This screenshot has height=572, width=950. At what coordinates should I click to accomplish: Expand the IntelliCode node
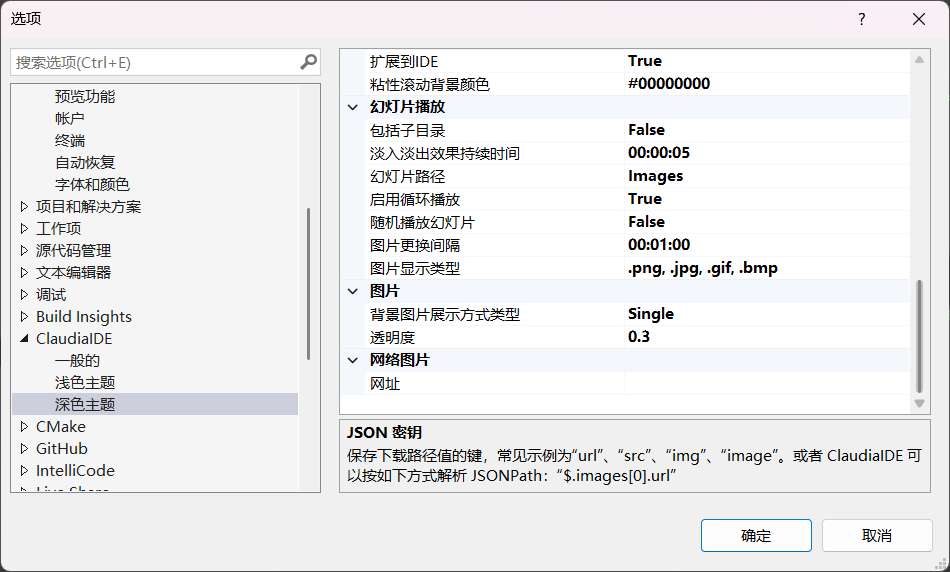coord(24,471)
